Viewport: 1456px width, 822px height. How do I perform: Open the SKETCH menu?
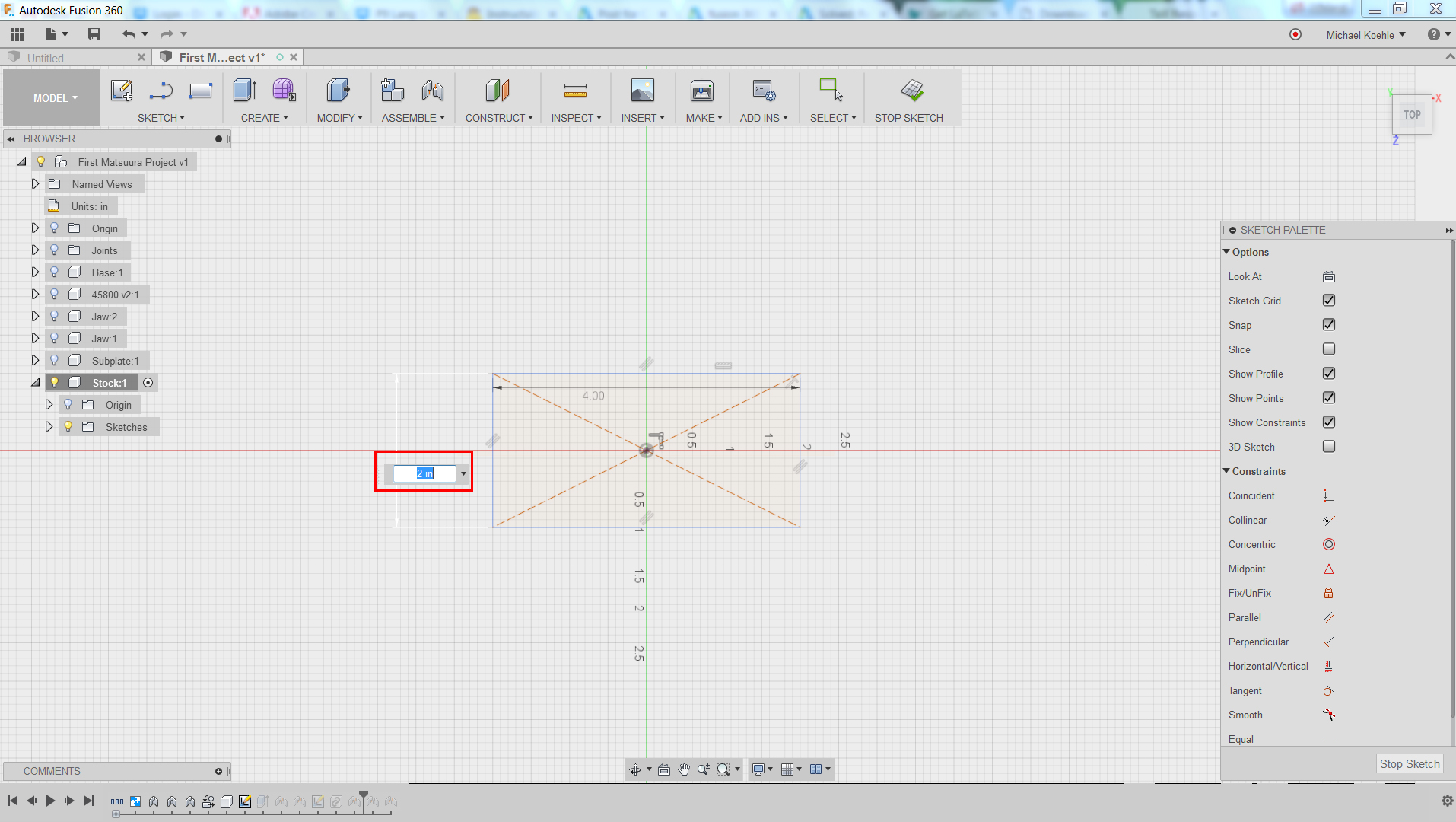coord(161,118)
